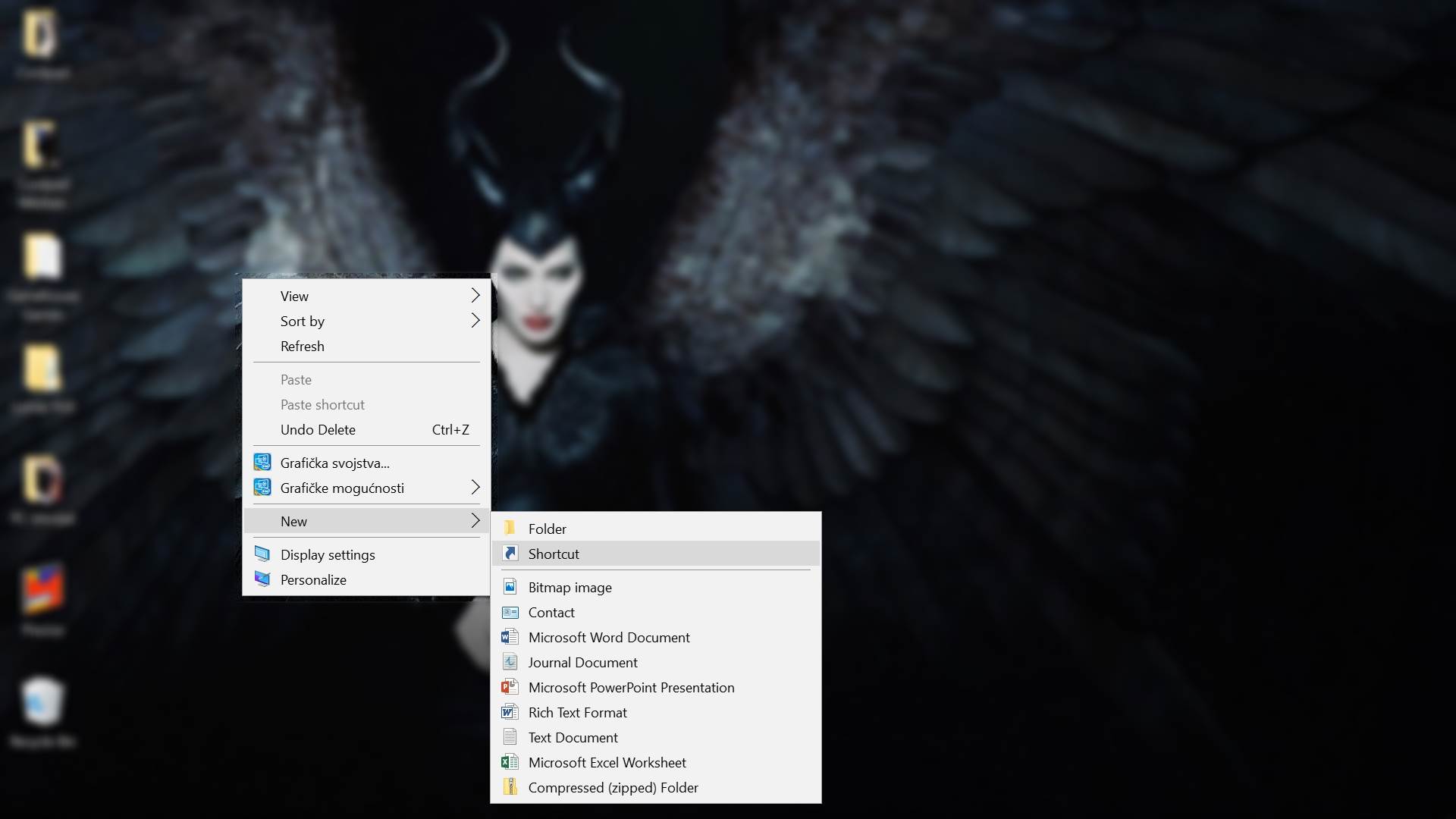Choose Rich Text Format entry
1456x819 pixels.
(x=577, y=713)
